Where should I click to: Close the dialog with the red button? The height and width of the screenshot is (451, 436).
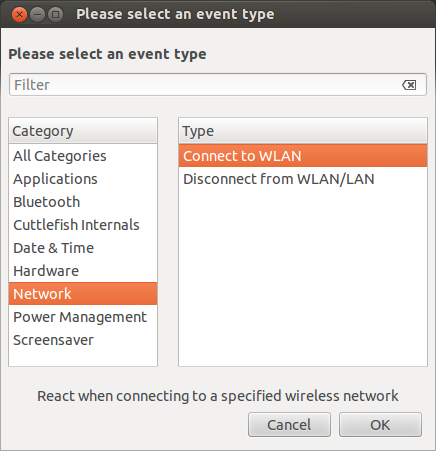tap(19, 15)
